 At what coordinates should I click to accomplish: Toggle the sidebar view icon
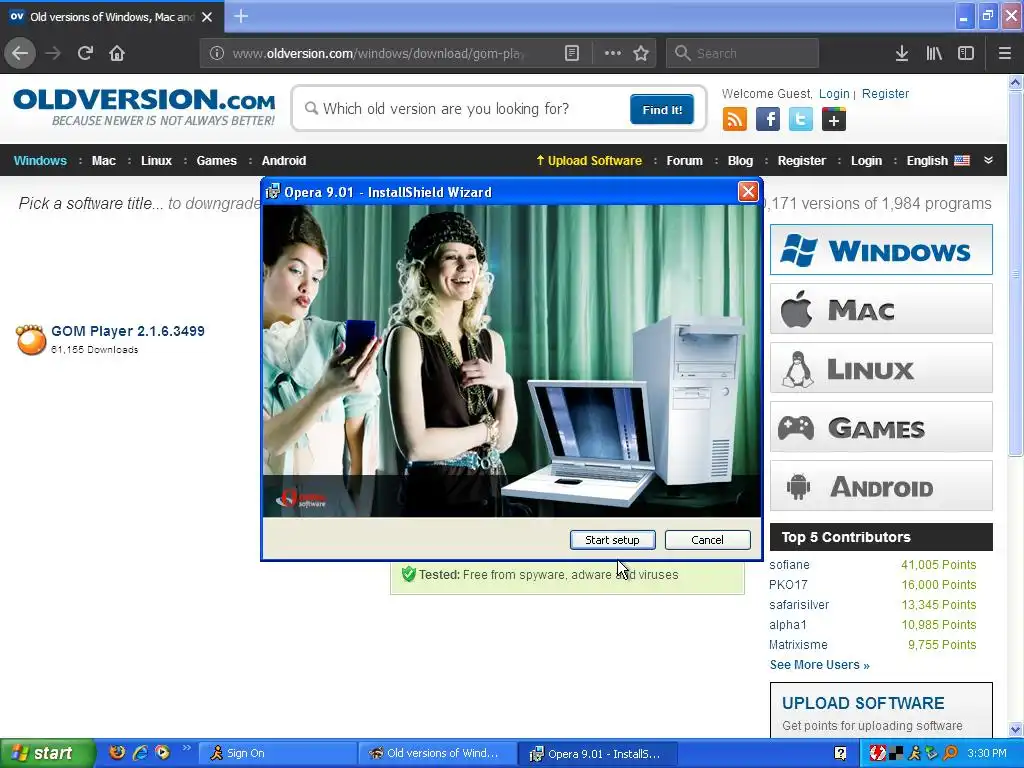[966, 54]
